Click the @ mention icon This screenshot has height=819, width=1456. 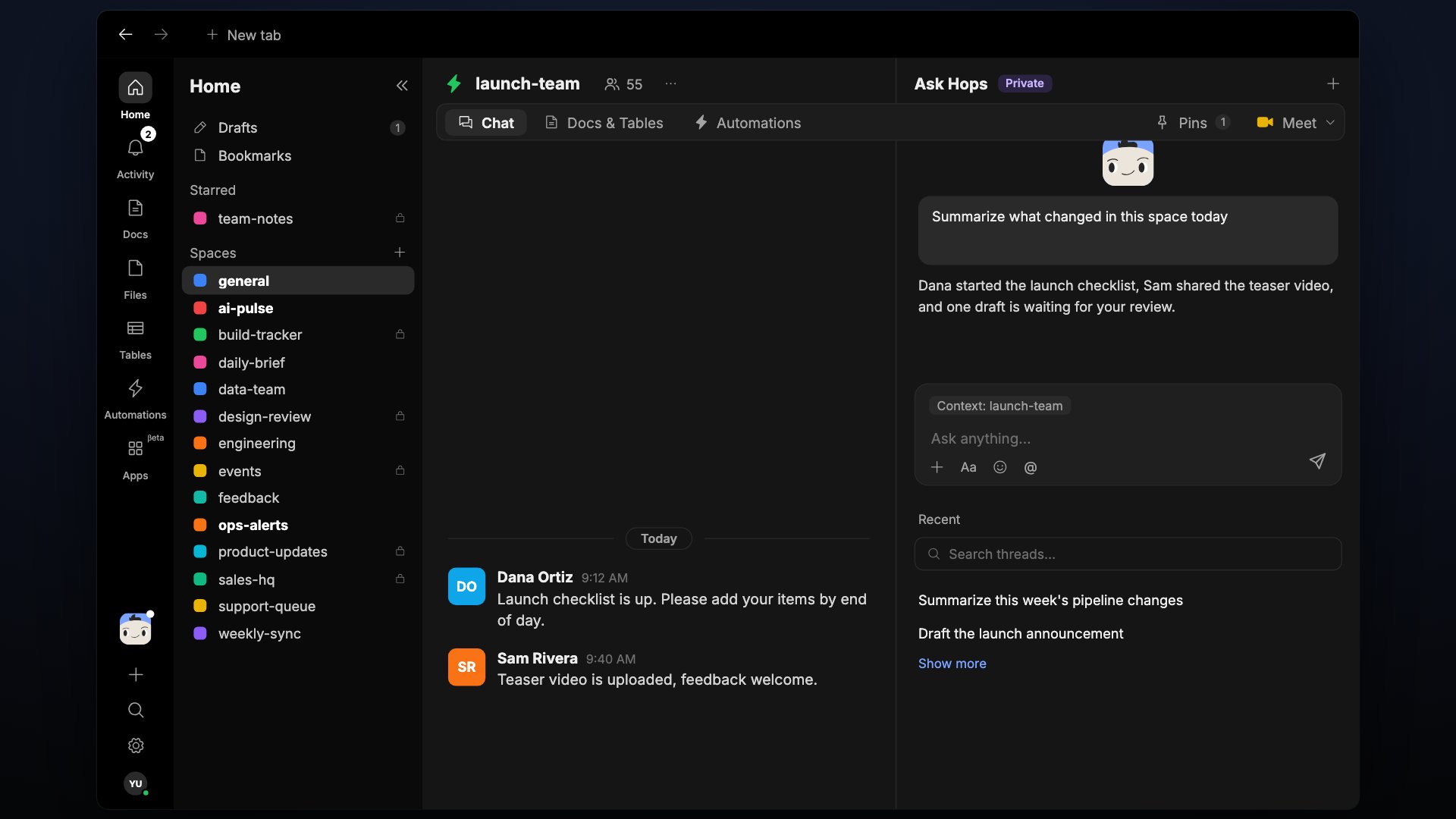point(1031,467)
